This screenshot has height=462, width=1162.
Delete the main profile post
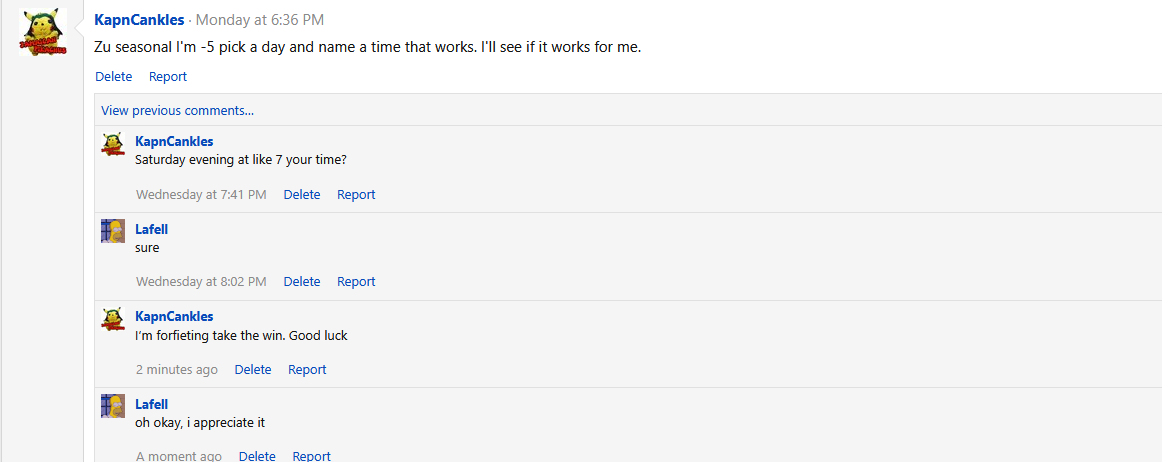coord(113,76)
